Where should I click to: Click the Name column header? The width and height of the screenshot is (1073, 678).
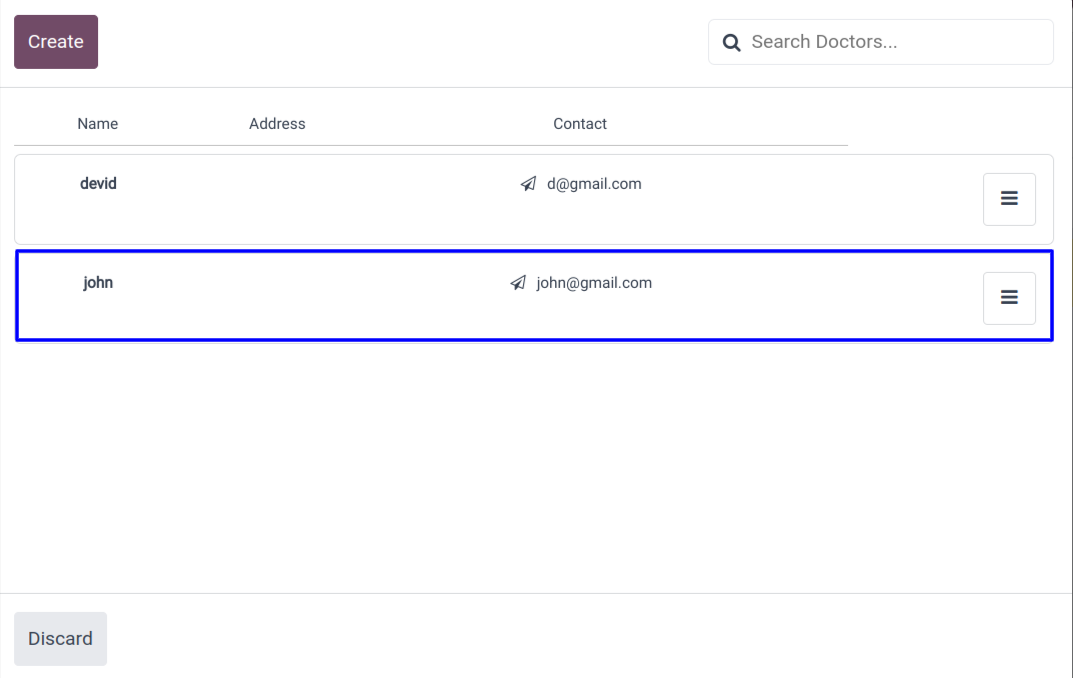[98, 124]
